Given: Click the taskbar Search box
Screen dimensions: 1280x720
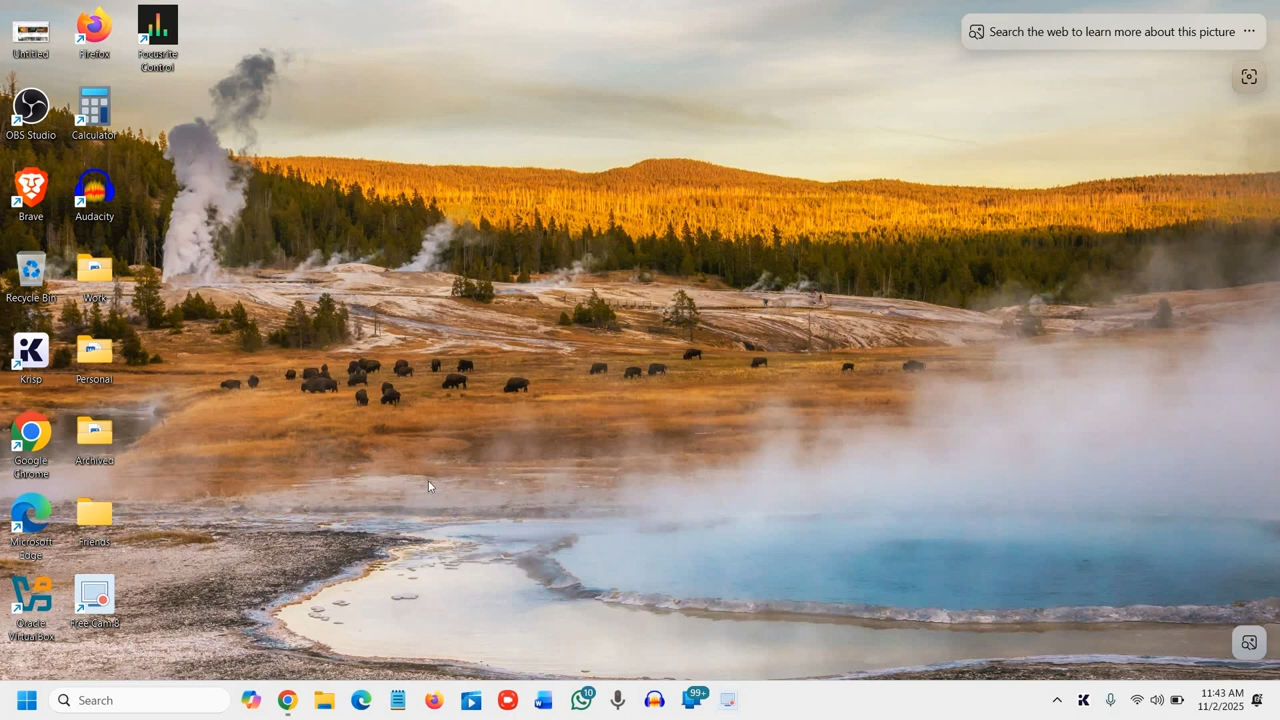Looking at the screenshot, I should (140, 700).
